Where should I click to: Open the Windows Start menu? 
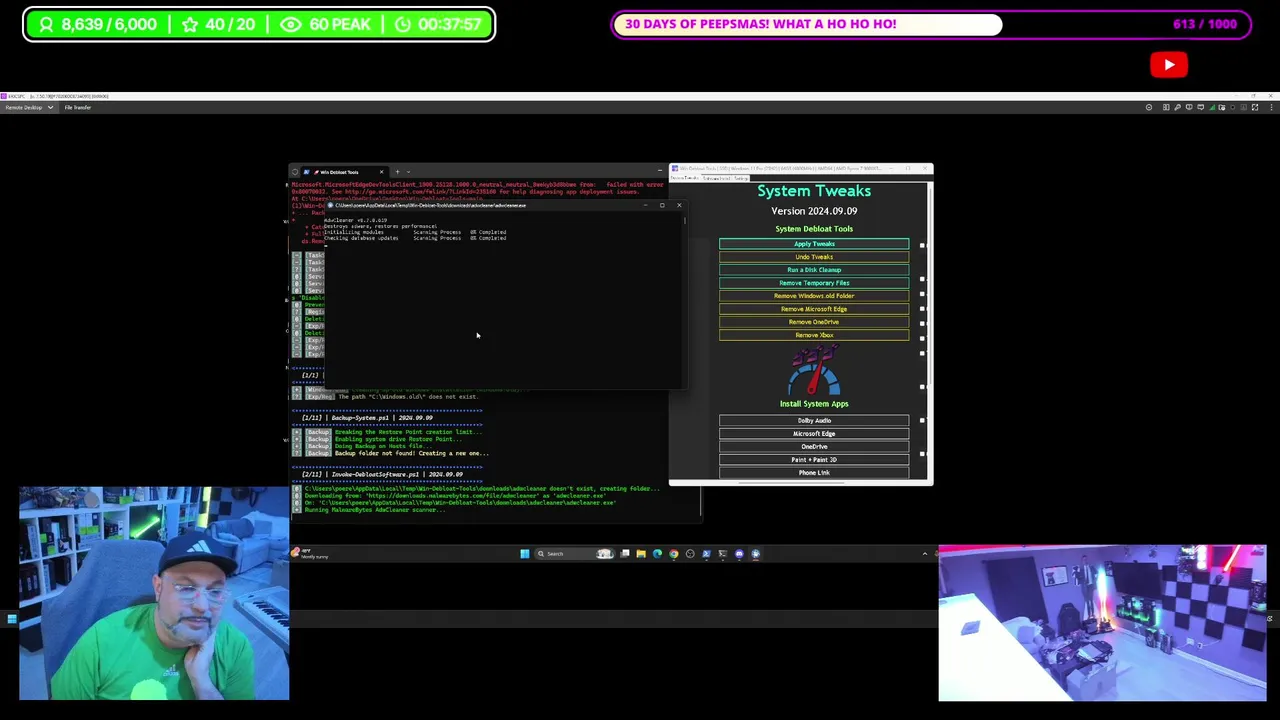click(525, 554)
